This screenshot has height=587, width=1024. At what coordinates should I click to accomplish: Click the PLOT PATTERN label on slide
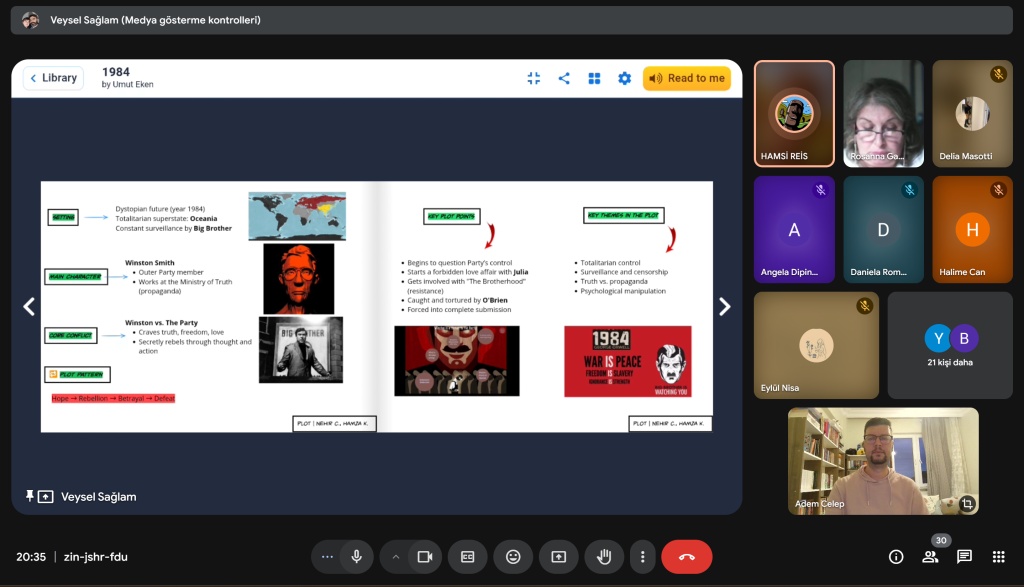point(77,374)
